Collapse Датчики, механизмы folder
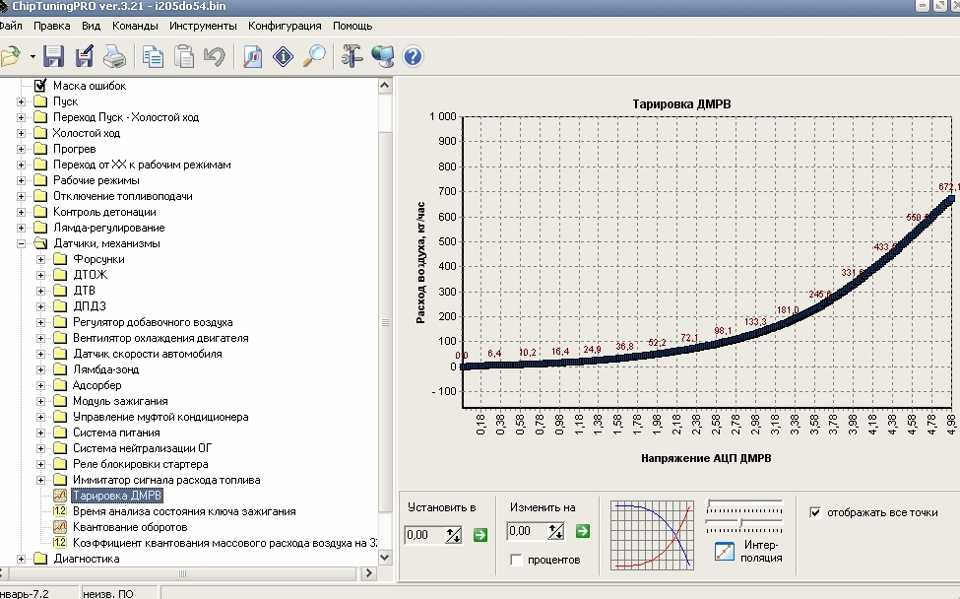The width and height of the screenshot is (960, 599). tap(21, 244)
